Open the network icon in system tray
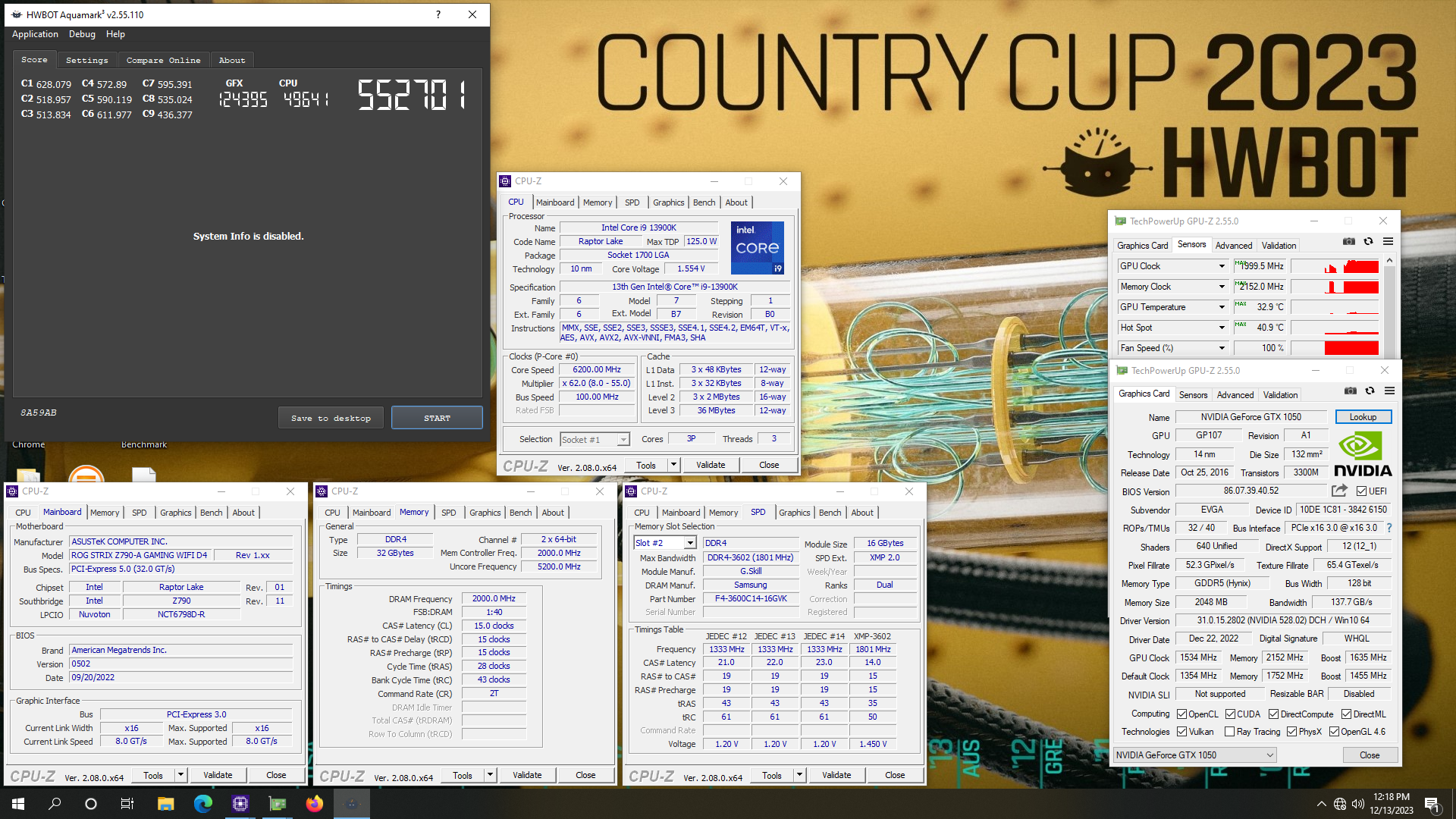This screenshot has height=819, width=1456. click(1340, 804)
